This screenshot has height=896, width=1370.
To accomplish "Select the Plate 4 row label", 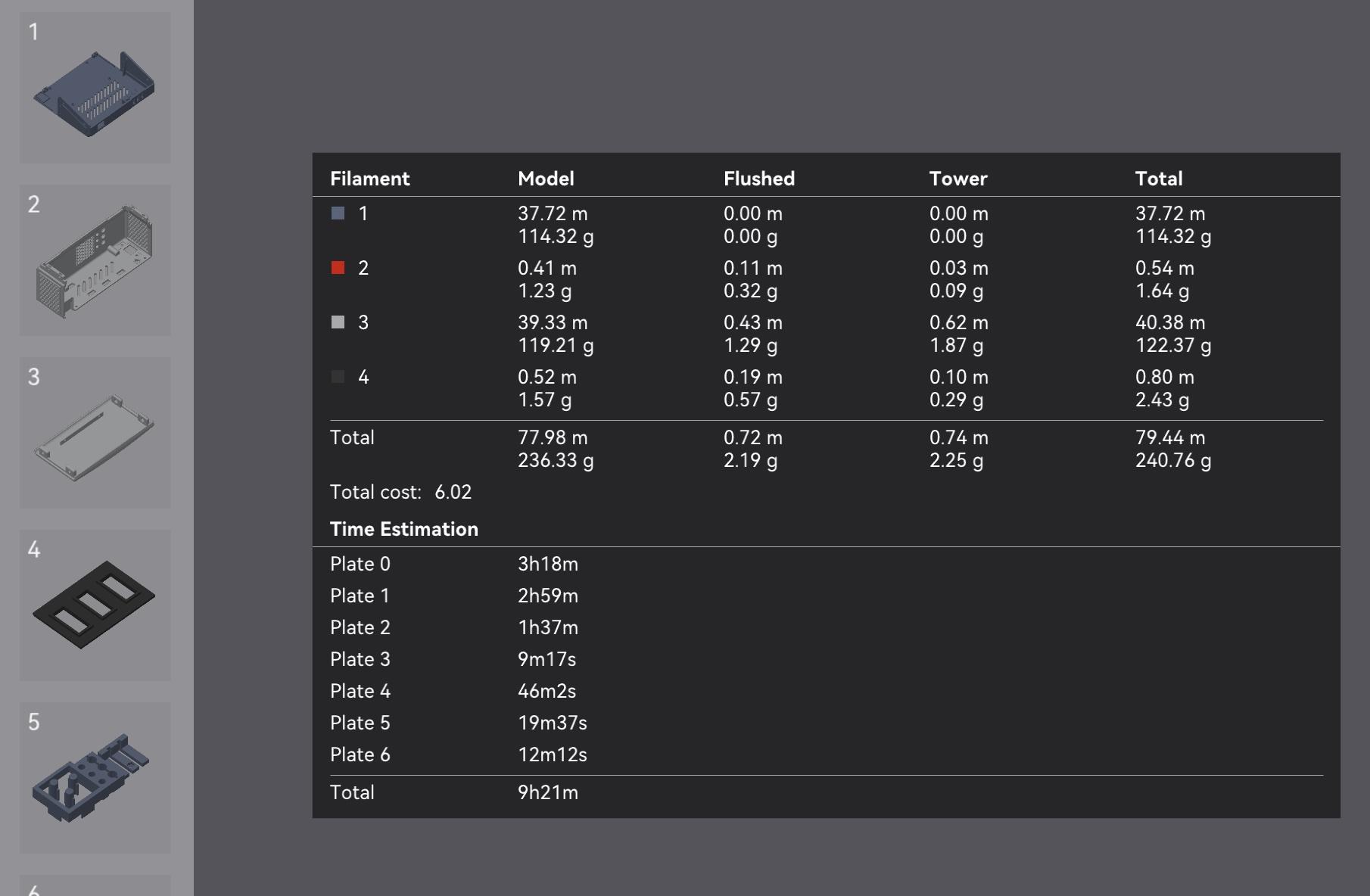I will click(360, 691).
